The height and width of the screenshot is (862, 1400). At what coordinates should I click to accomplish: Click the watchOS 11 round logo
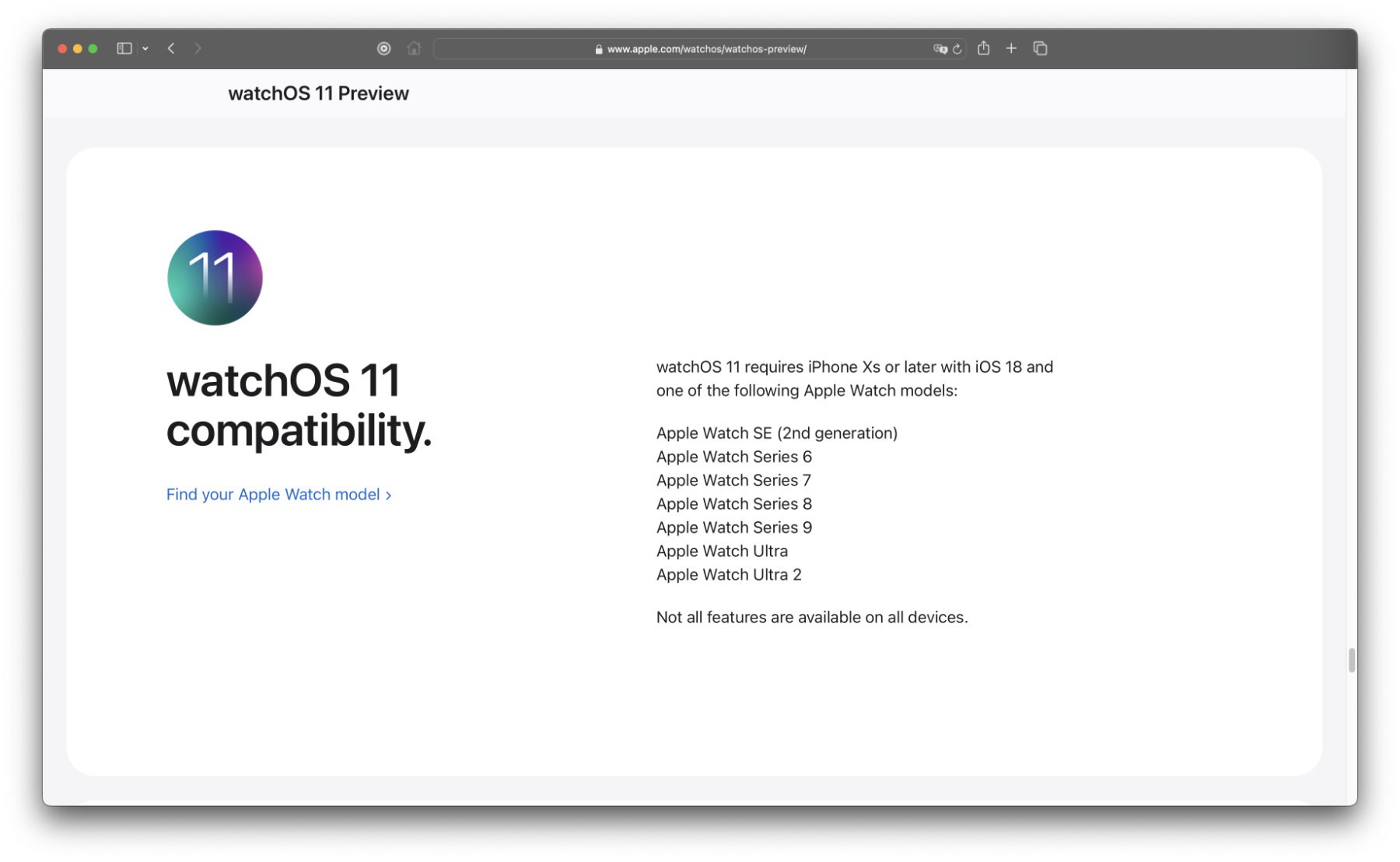(215, 278)
